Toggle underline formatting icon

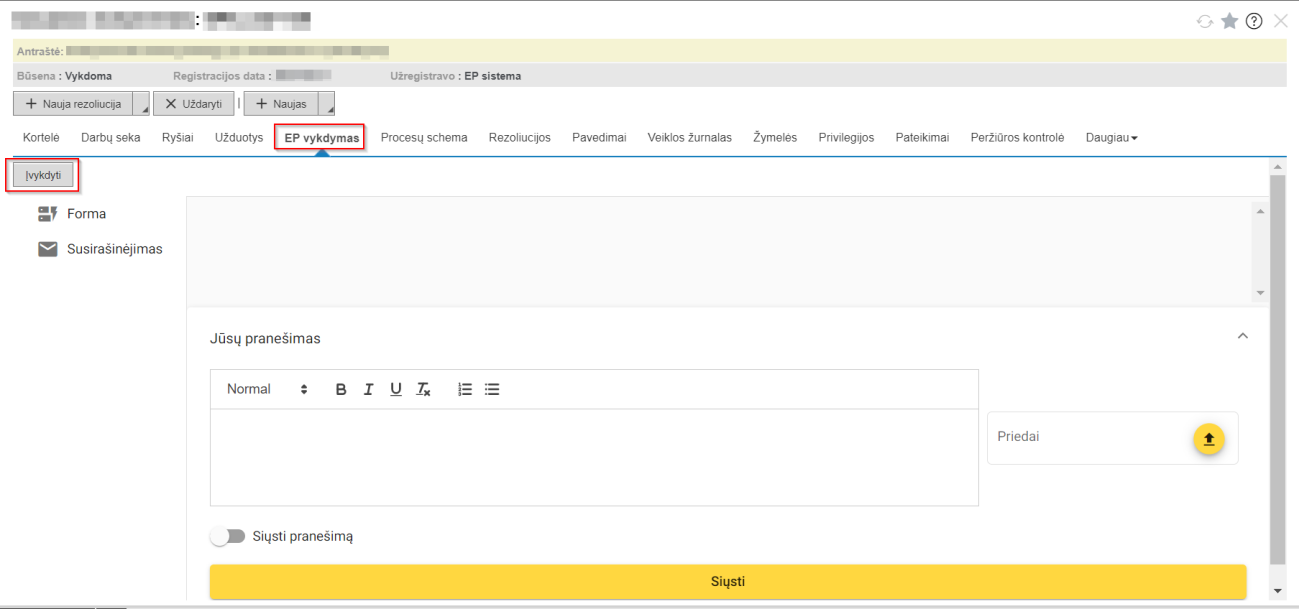396,390
